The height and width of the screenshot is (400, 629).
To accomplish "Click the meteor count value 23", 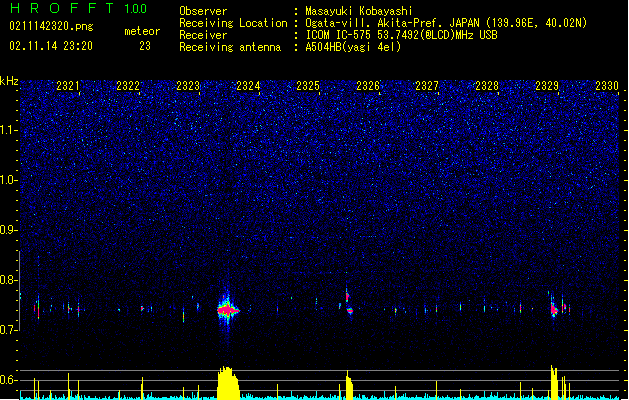I will pyautogui.click(x=145, y=46).
